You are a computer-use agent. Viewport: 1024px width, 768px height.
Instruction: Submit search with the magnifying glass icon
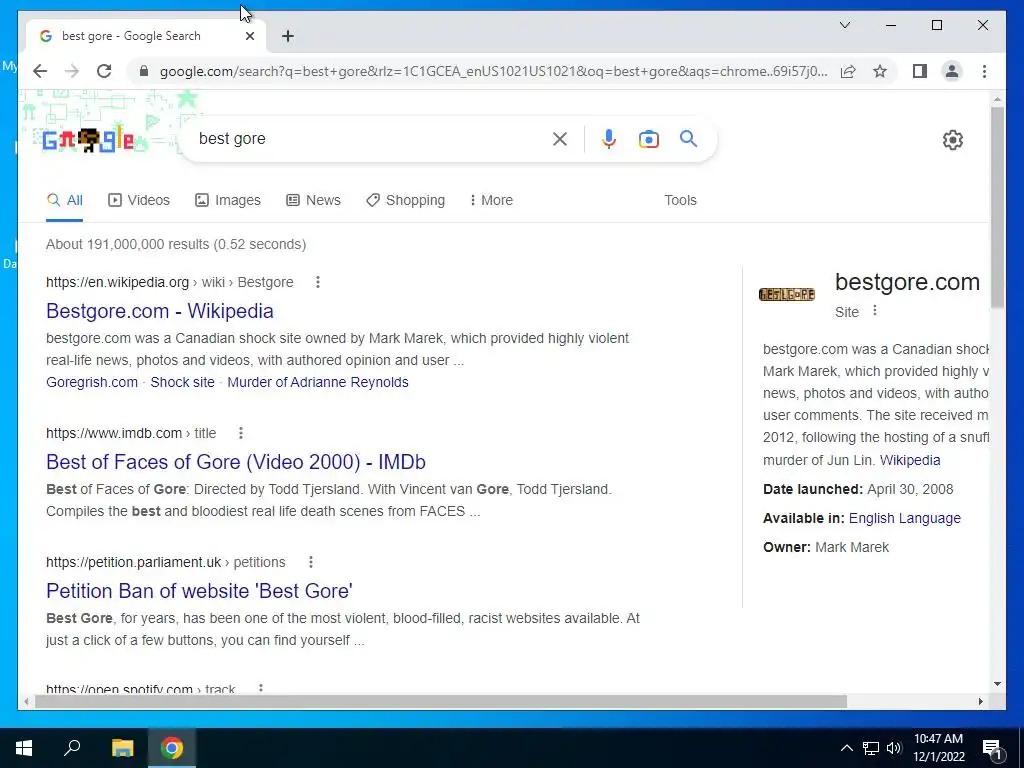[x=688, y=138]
